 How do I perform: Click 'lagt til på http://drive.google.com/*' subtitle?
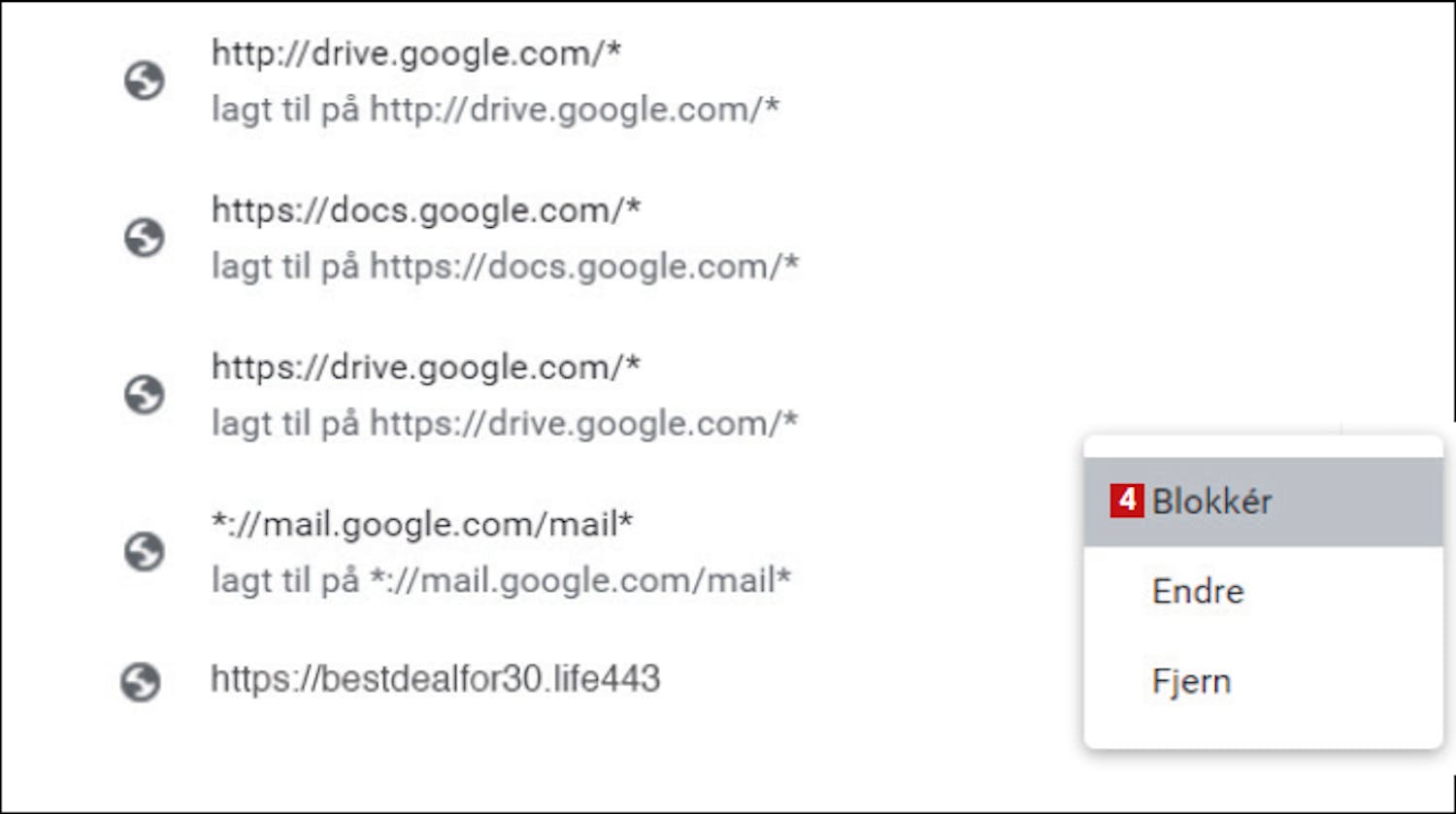click(496, 110)
